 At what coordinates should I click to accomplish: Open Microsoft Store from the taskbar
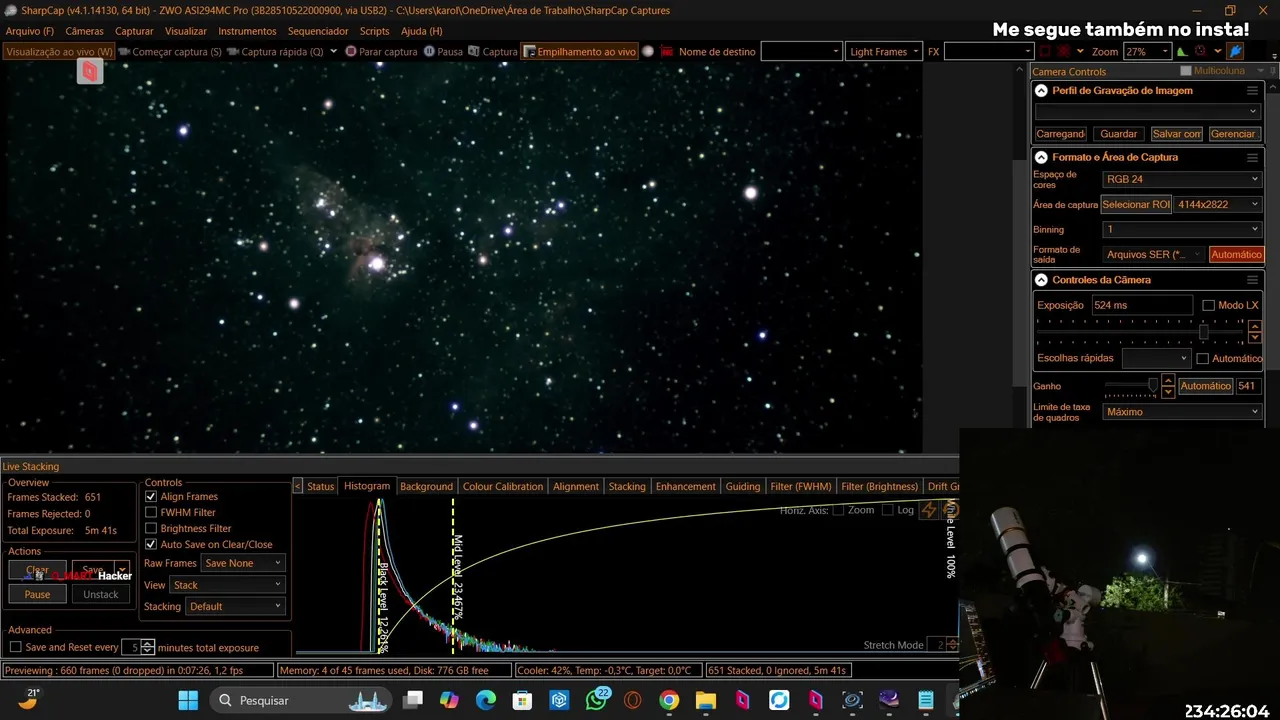(x=522, y=700)
